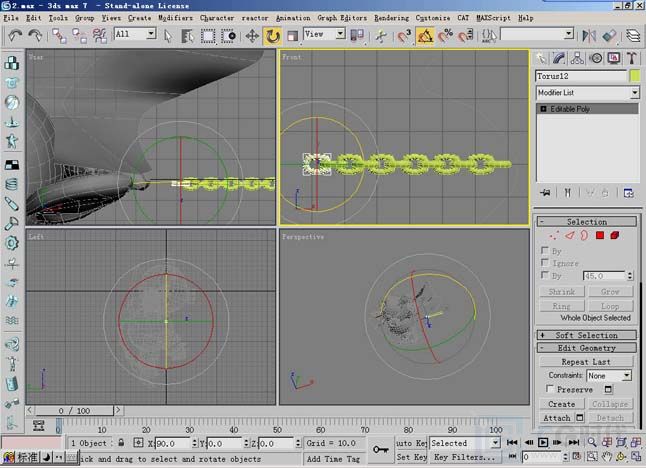Click the Repeat Last button
Image resolution: width=646 pixels, height=468 pixels.
tap(586, 362)
